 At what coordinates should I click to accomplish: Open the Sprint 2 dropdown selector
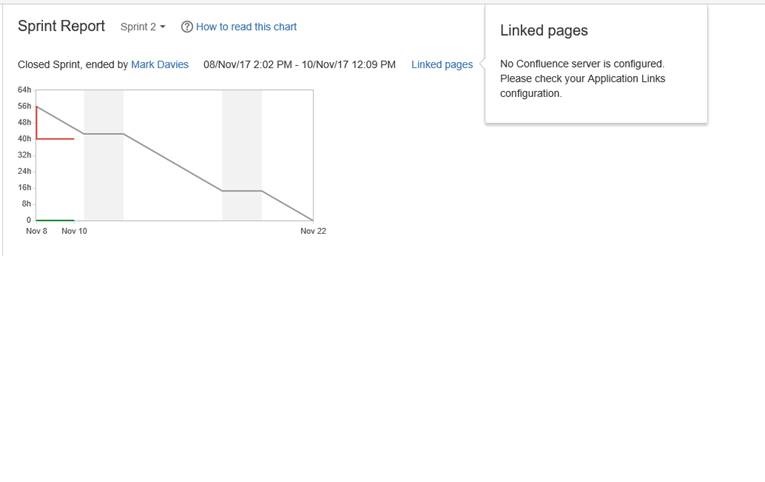point(142,27)
